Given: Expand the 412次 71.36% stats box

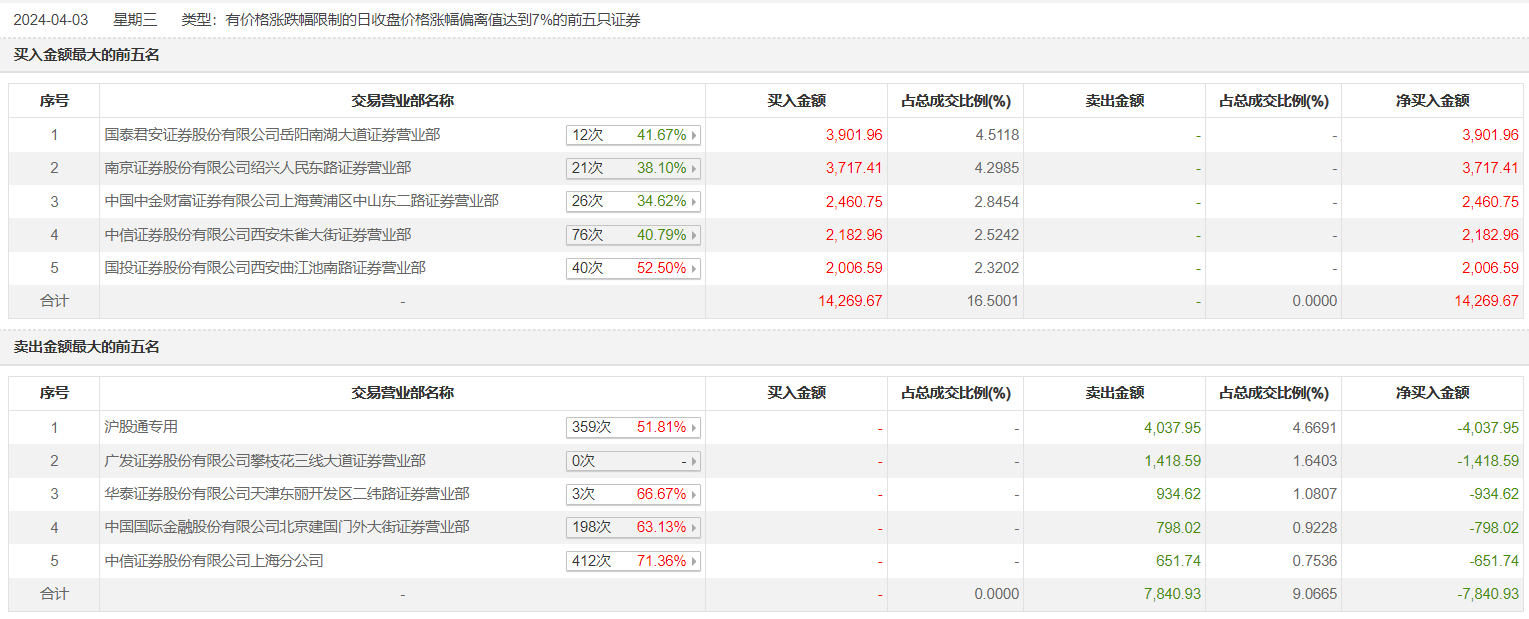Looking at the screenshot, I should (x=633, y=562).
